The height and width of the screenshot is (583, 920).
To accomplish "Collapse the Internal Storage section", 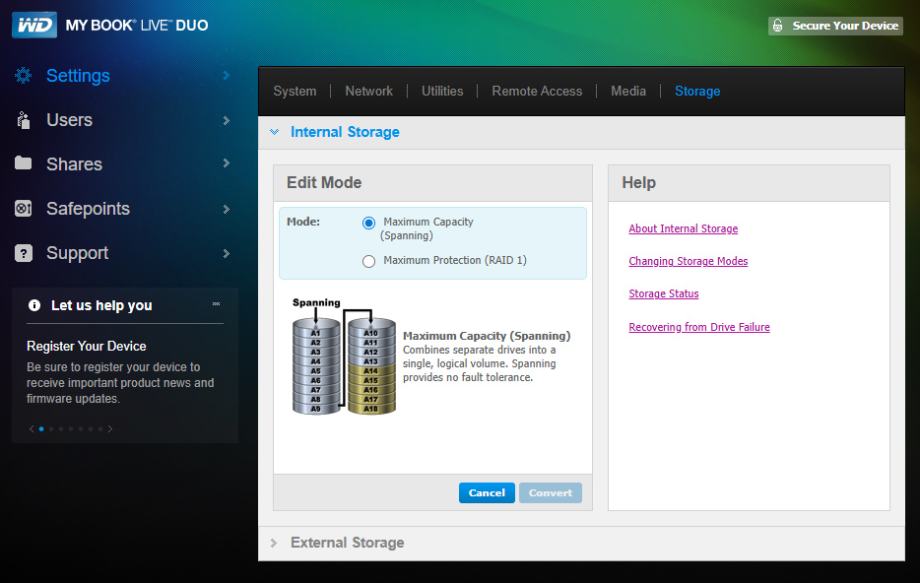I will pos(274,132).
